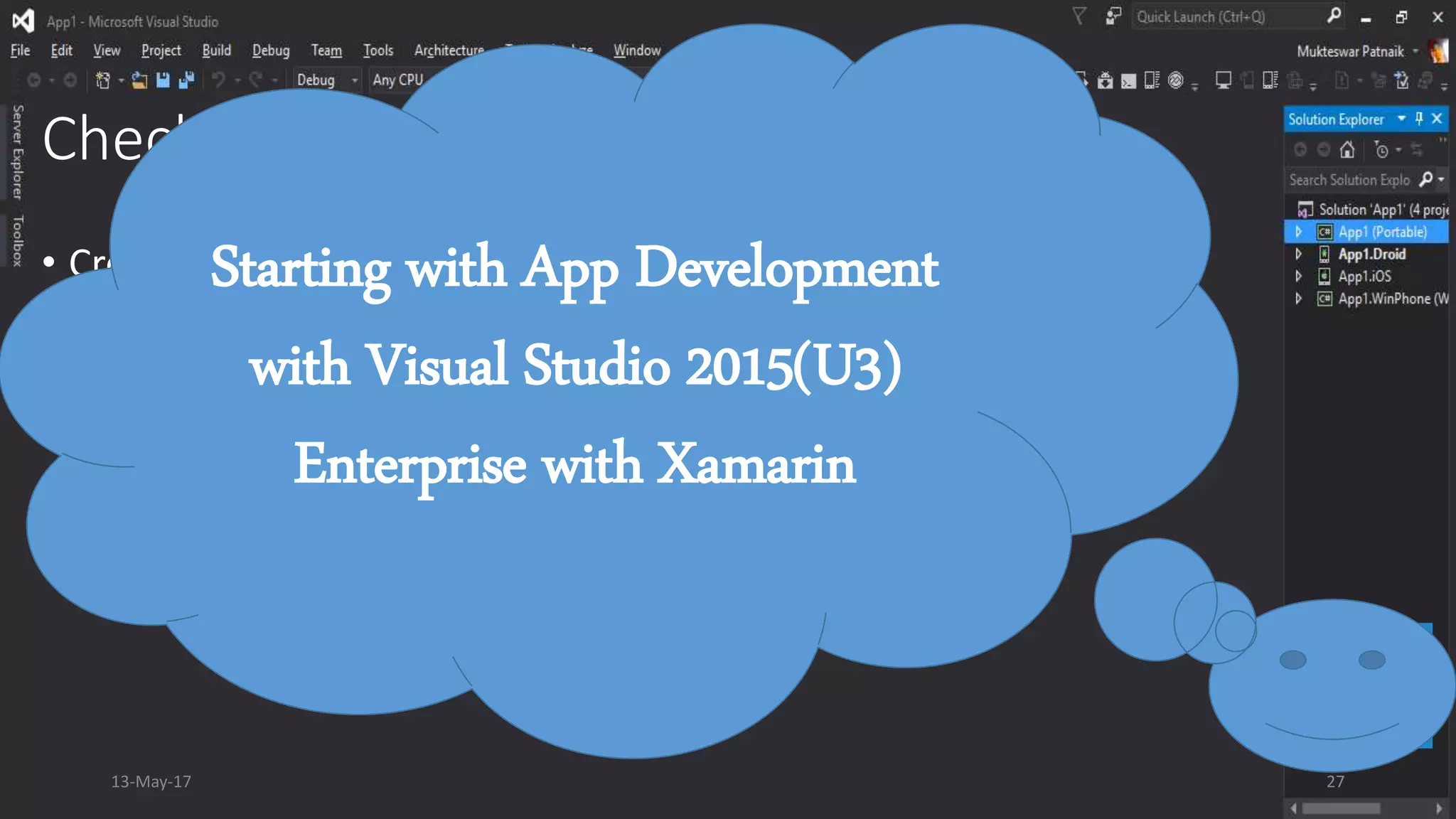This screenshot has width=1456, height=819.
Task: Click the Show iOS Simulator monitor icon
Action: (x=1223, y=80)
